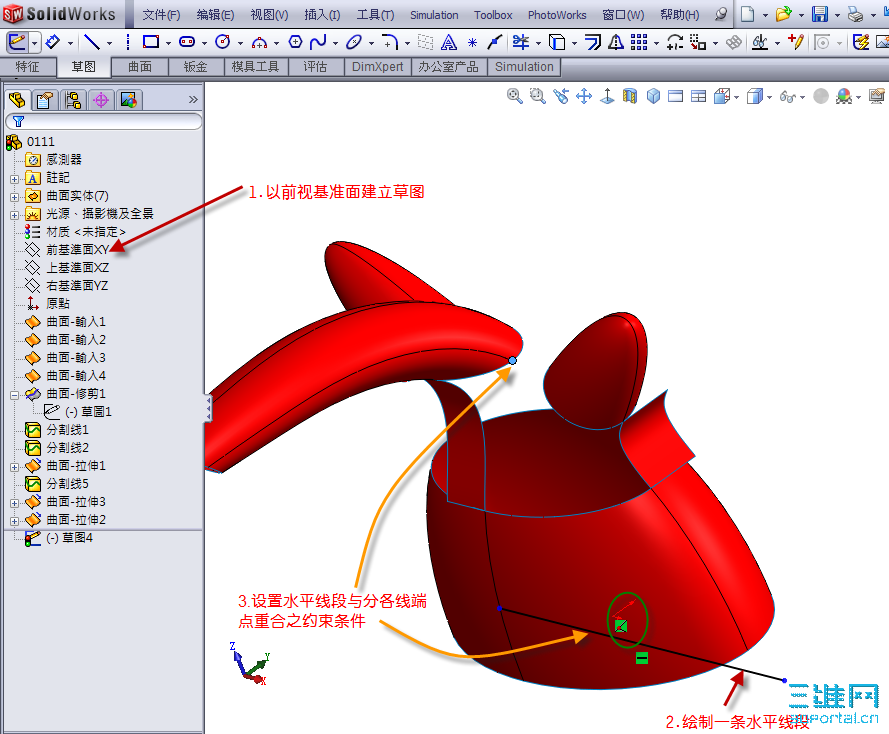Open the 插入(I) menu

pyautogui.click(x=322, y=15)
